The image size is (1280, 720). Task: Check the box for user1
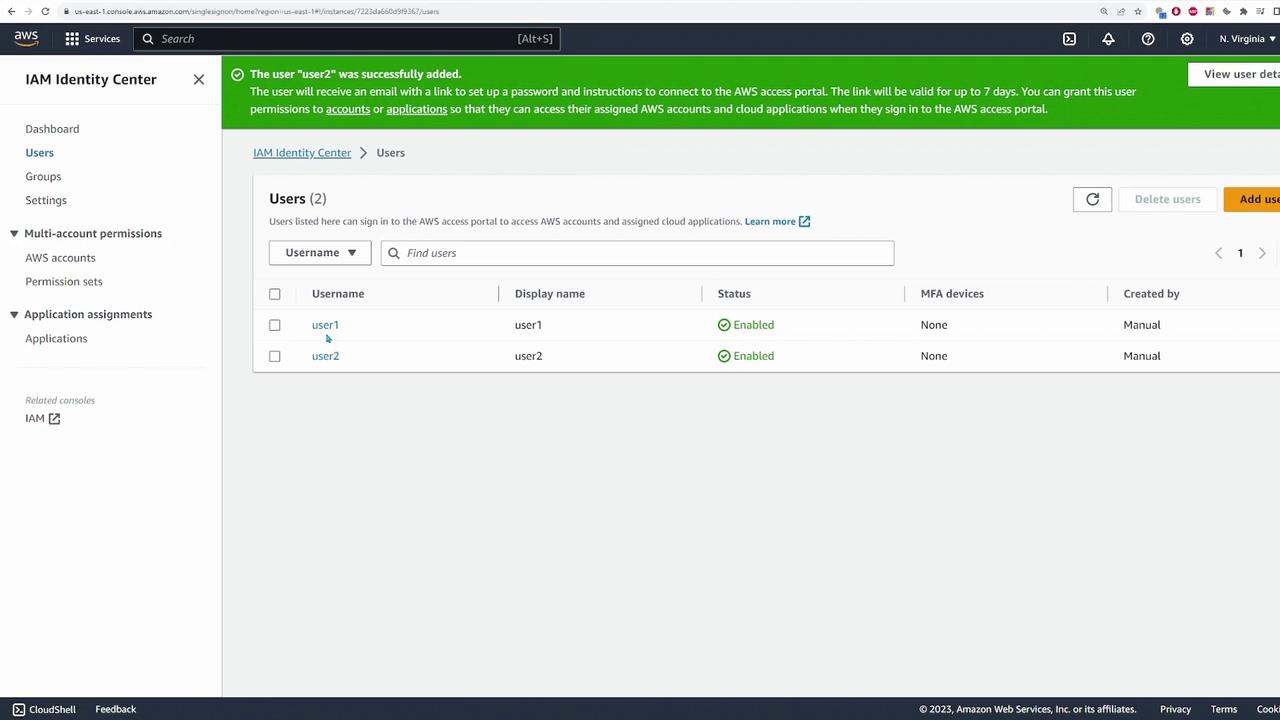[275, 325]
